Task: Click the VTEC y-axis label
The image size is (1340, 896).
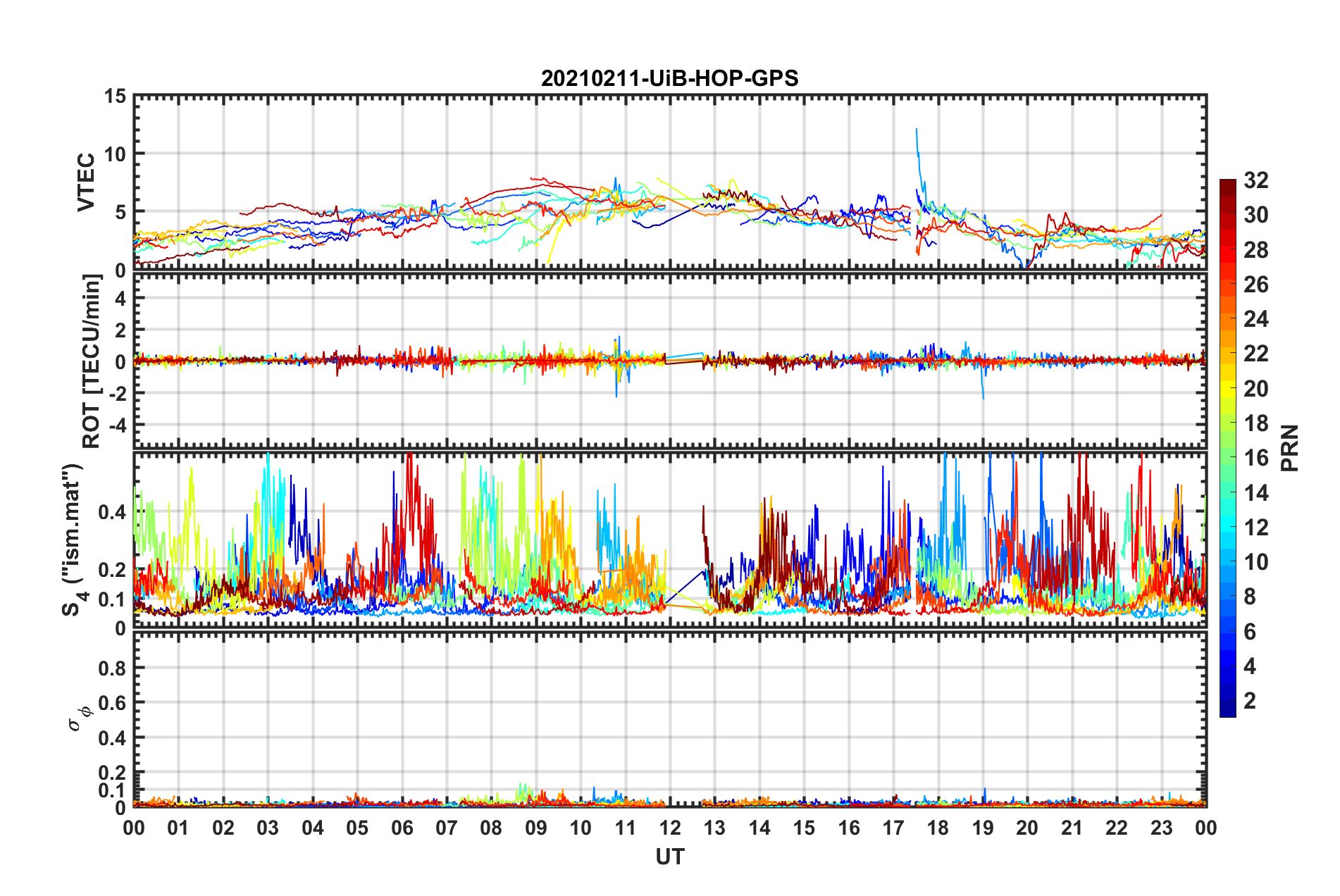Action: click(x=85, y=182)
